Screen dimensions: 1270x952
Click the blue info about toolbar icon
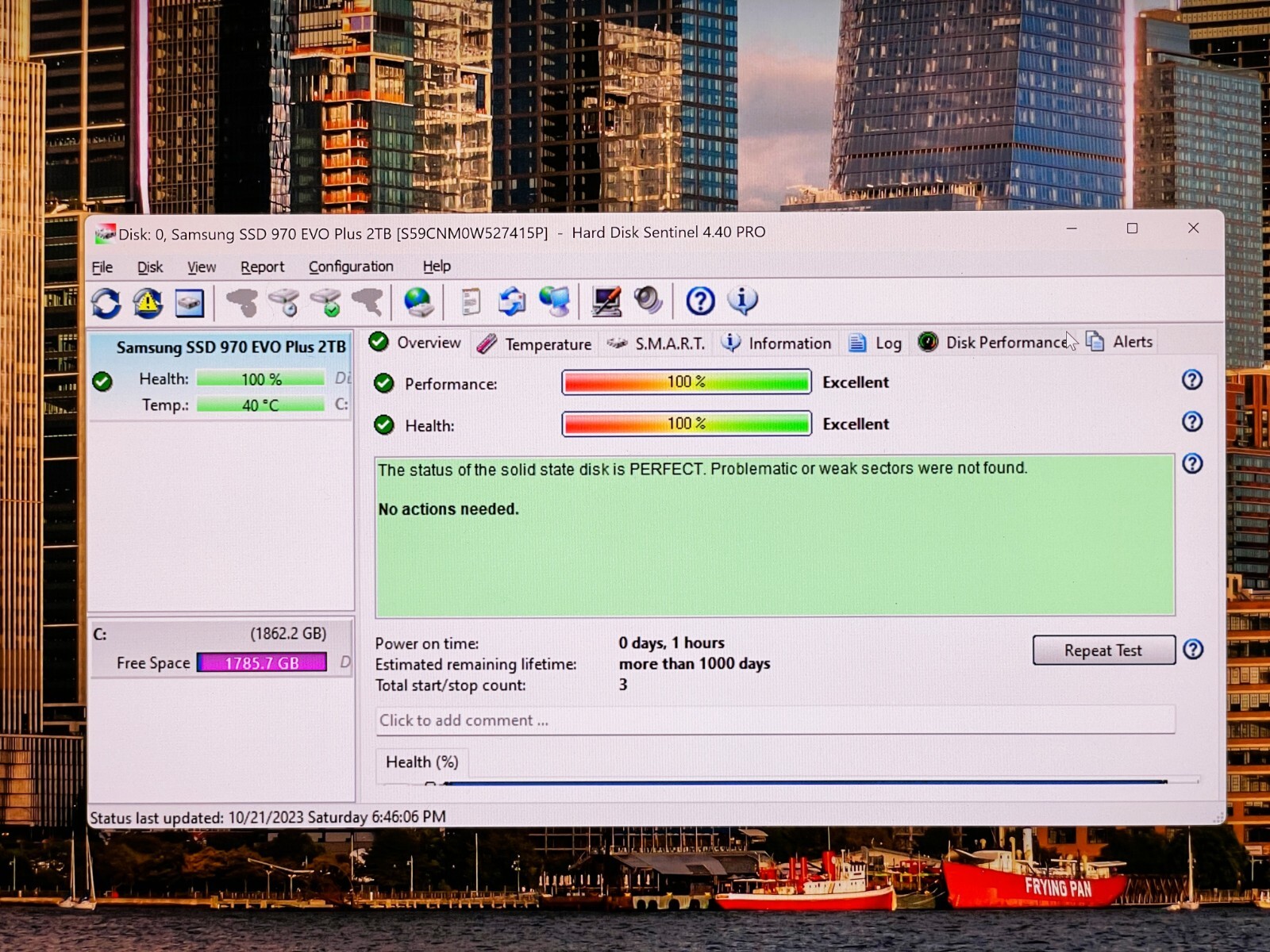742,300
